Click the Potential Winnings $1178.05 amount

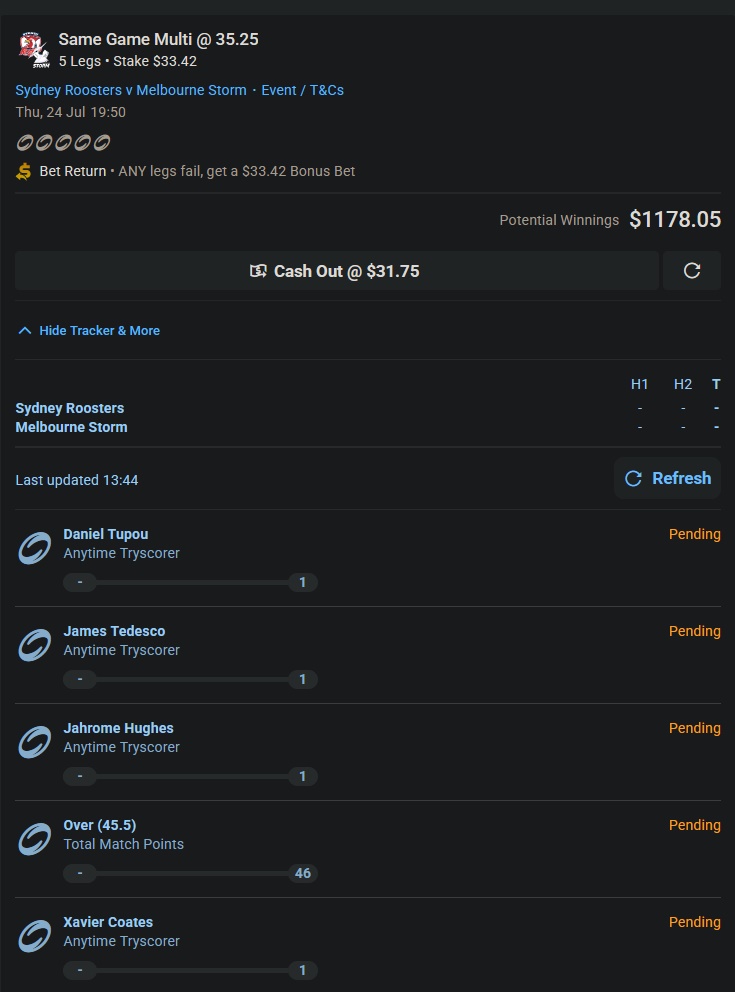click(x=675, y=220)
